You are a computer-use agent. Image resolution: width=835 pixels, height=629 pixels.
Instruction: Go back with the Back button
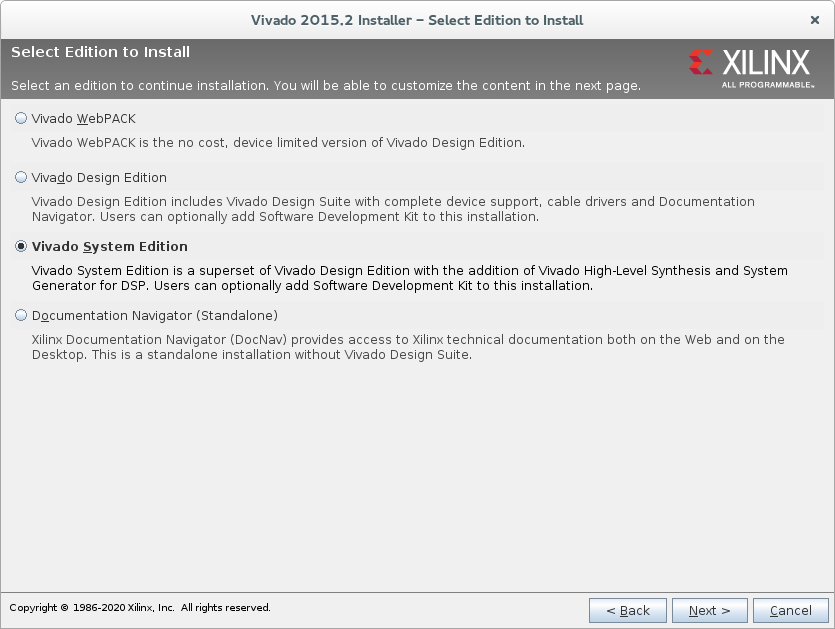[x=628, y=610]
